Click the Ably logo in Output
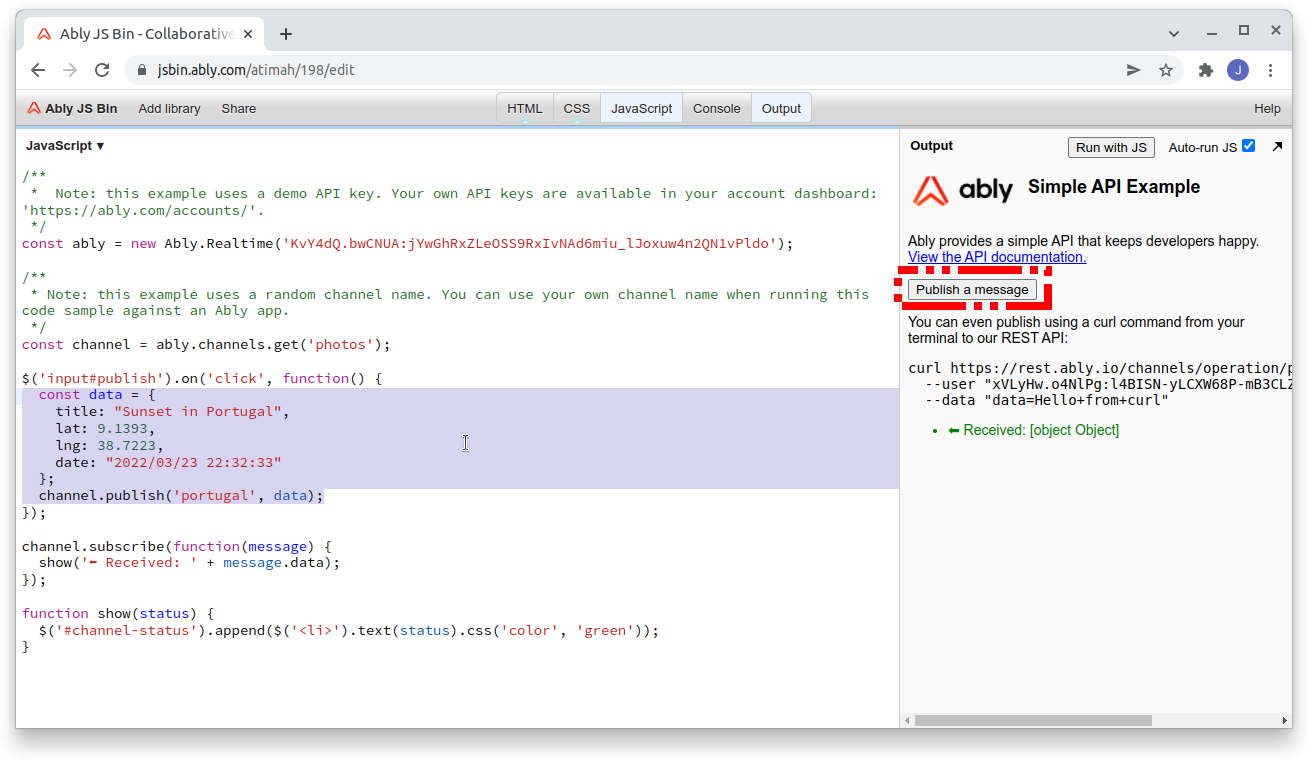 click(963, 190)
